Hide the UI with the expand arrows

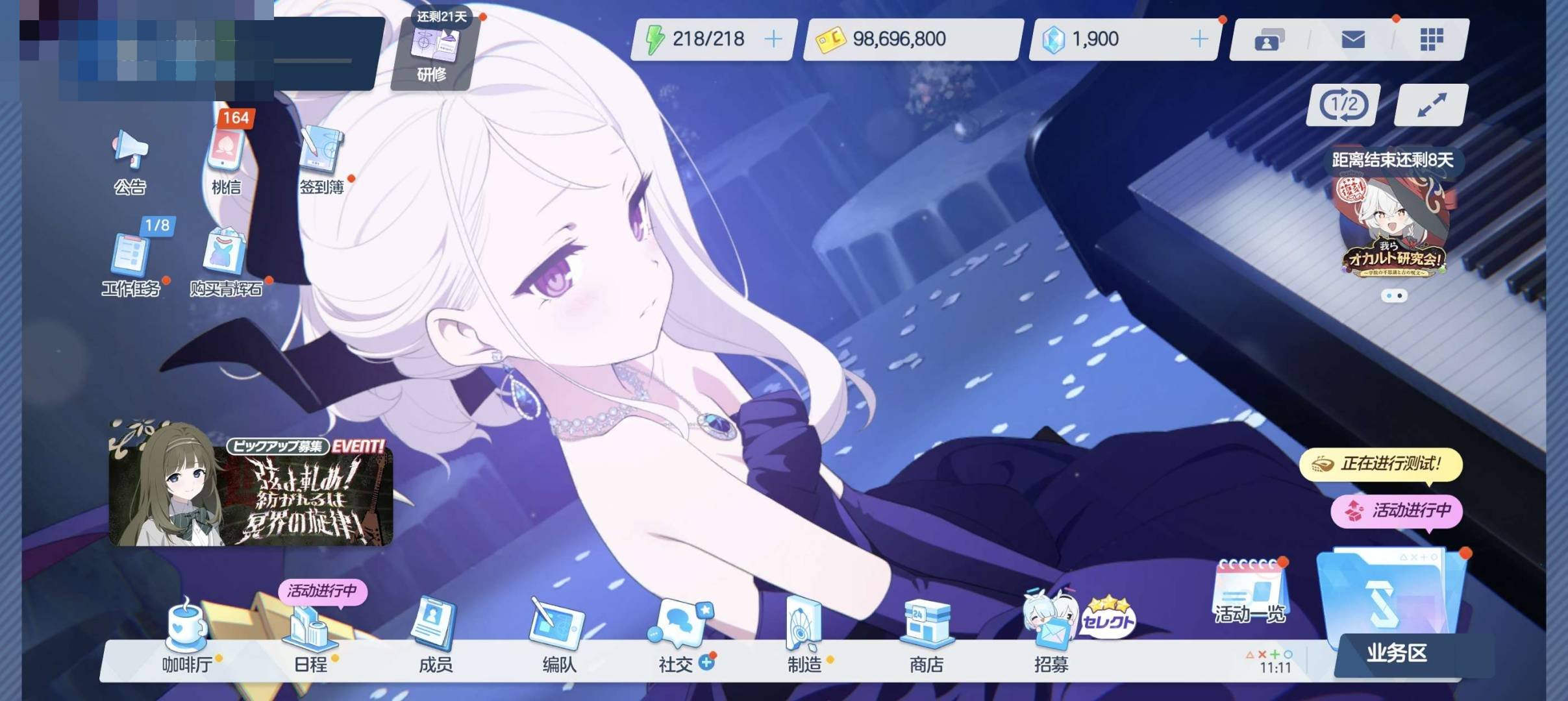coord(1431,105)
